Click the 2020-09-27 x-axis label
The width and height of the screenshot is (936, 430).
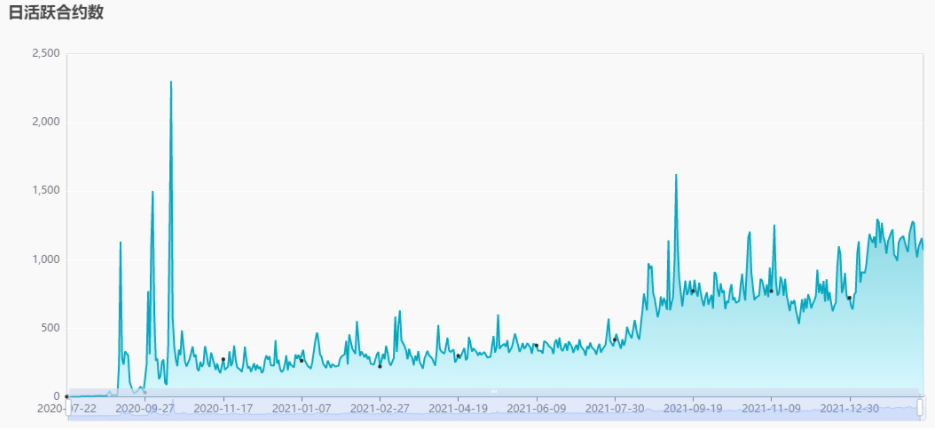144,408
